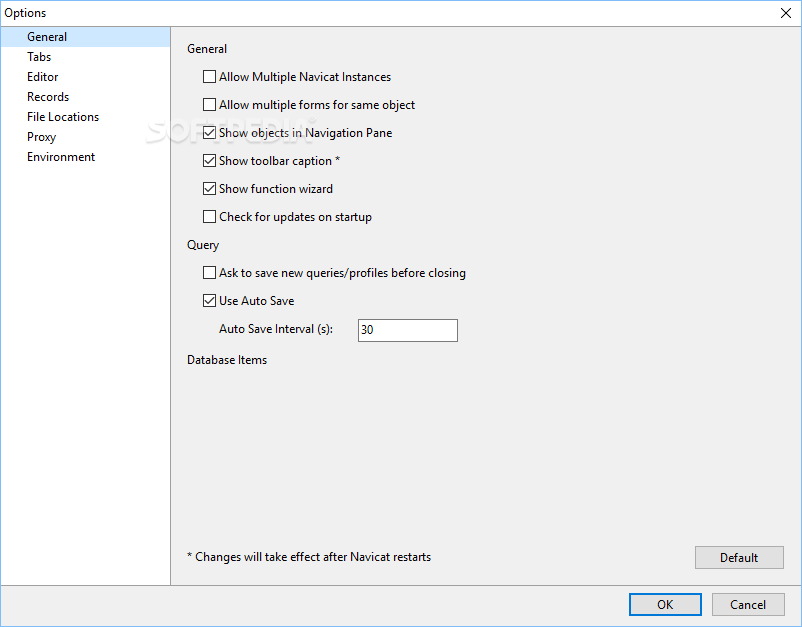Image resolution: width=802 pixels, height=627 pixels.
Task: Check Allow multiple forms for same object
Action: pyautogui.click(x=210, y=105)
